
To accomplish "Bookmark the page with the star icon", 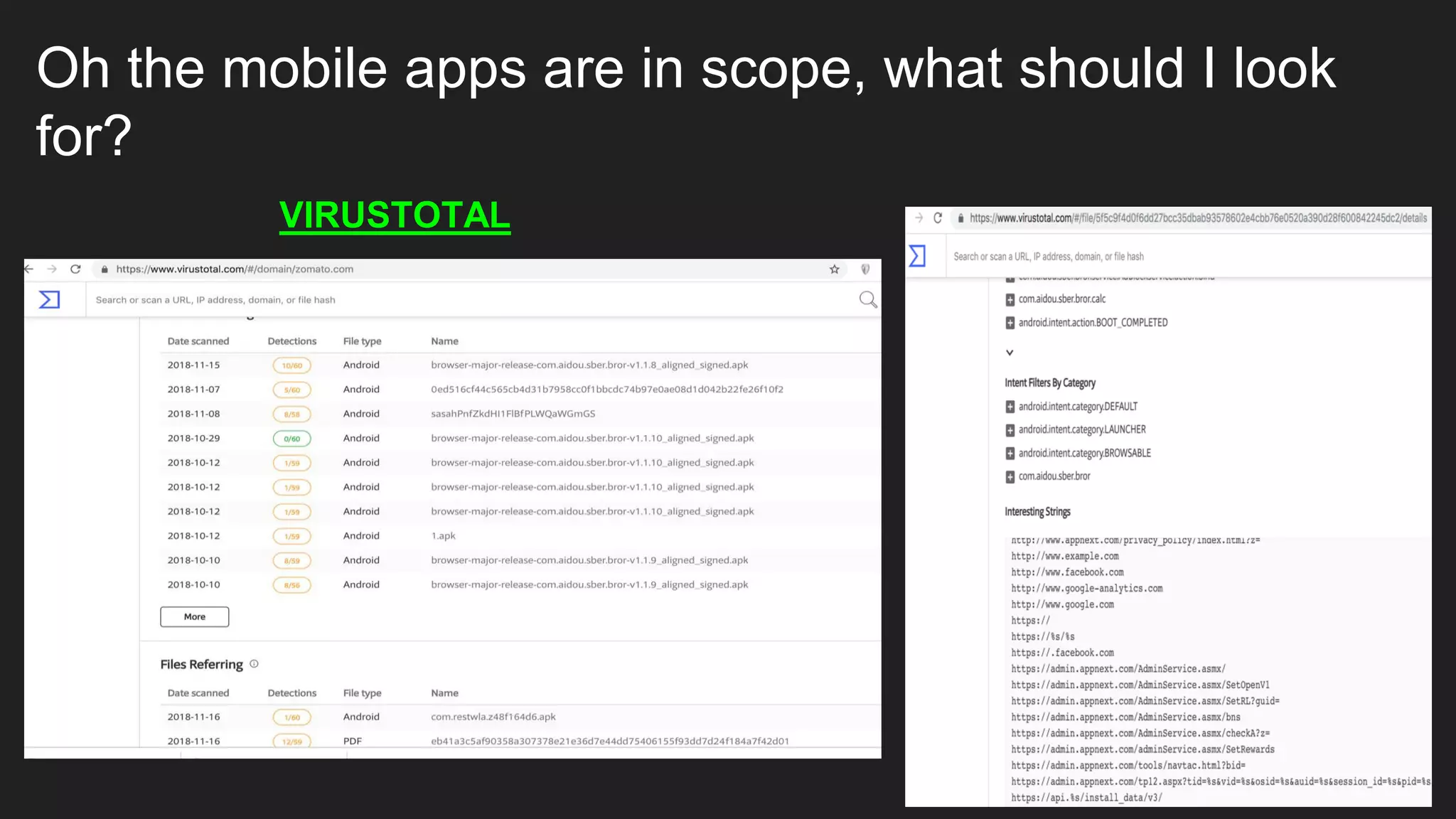I will [835, 269].
